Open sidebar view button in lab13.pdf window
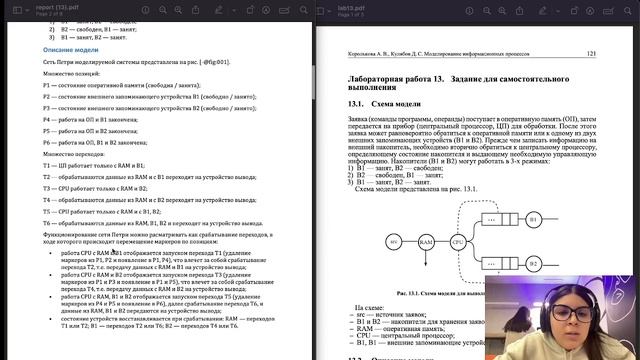This screenshot has width=640, height=360. pyautogui.click(x=320, y=11)
